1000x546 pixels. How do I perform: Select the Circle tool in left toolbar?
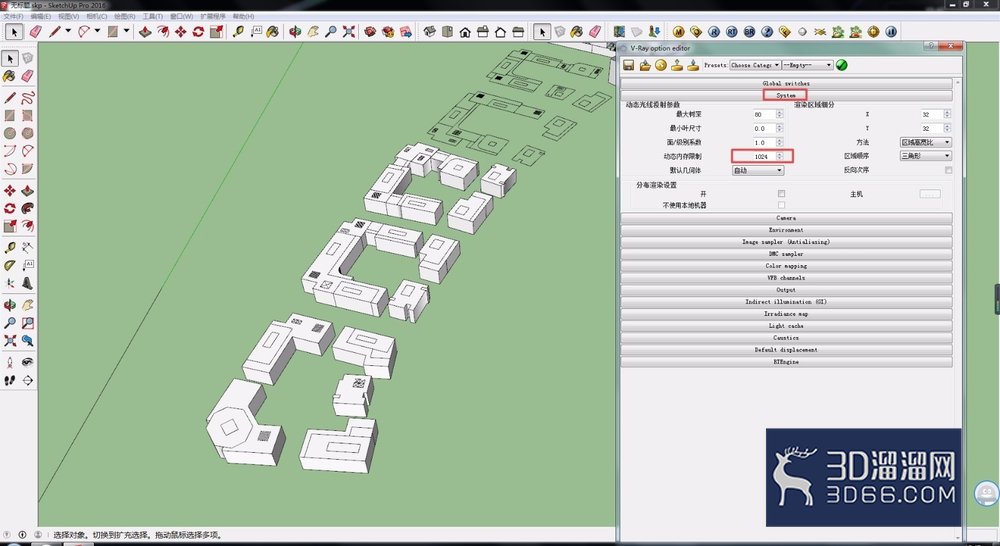10,133
